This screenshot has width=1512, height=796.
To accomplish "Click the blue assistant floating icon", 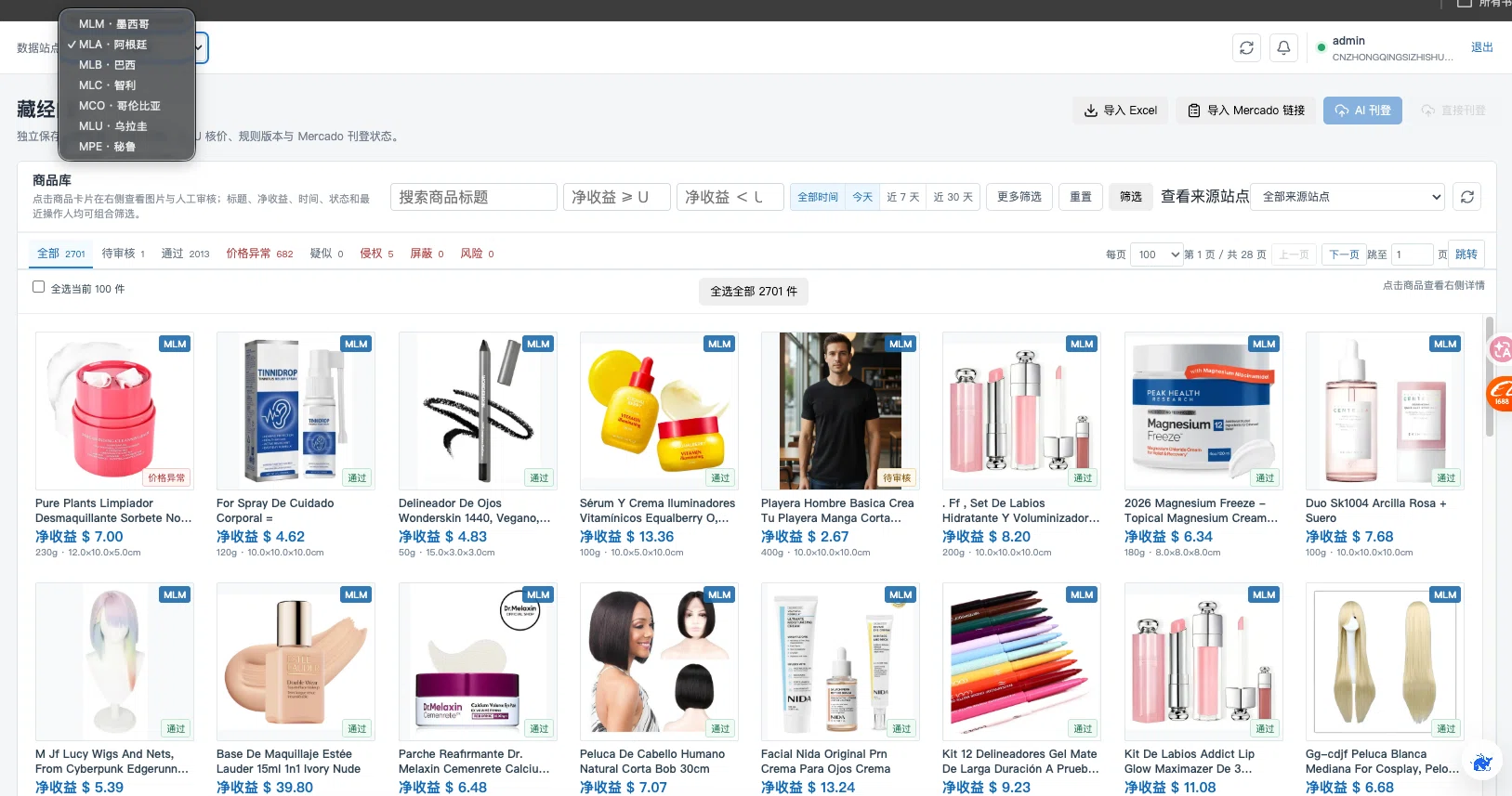I will [x=1482, y=763].
